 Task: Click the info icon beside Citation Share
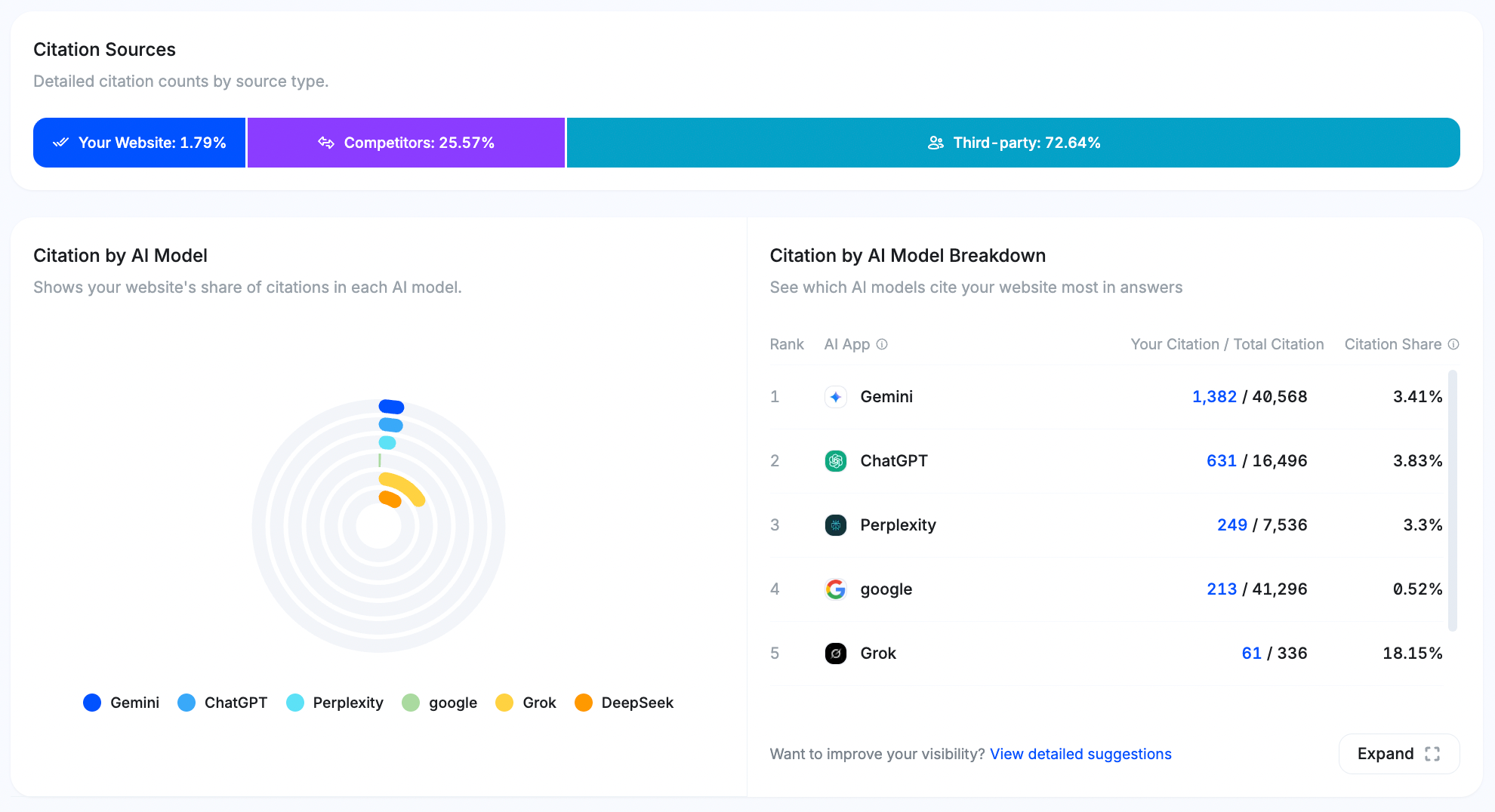1454,344
